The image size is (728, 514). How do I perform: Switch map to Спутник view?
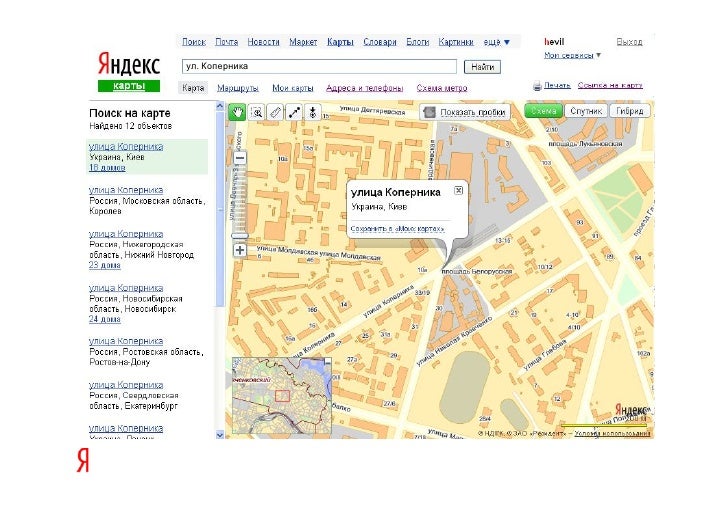click(586, 111)
